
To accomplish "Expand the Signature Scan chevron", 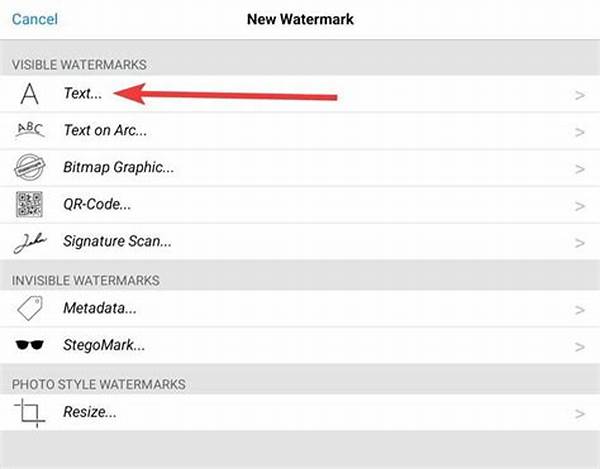I will tap(579, 242).
